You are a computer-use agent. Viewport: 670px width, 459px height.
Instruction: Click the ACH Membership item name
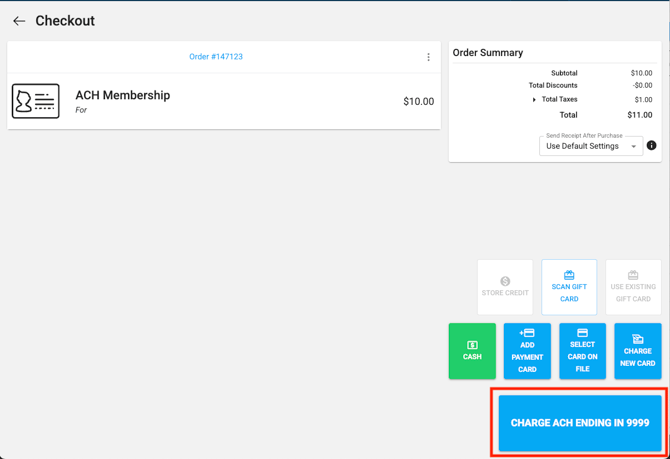tap(123, 95)
